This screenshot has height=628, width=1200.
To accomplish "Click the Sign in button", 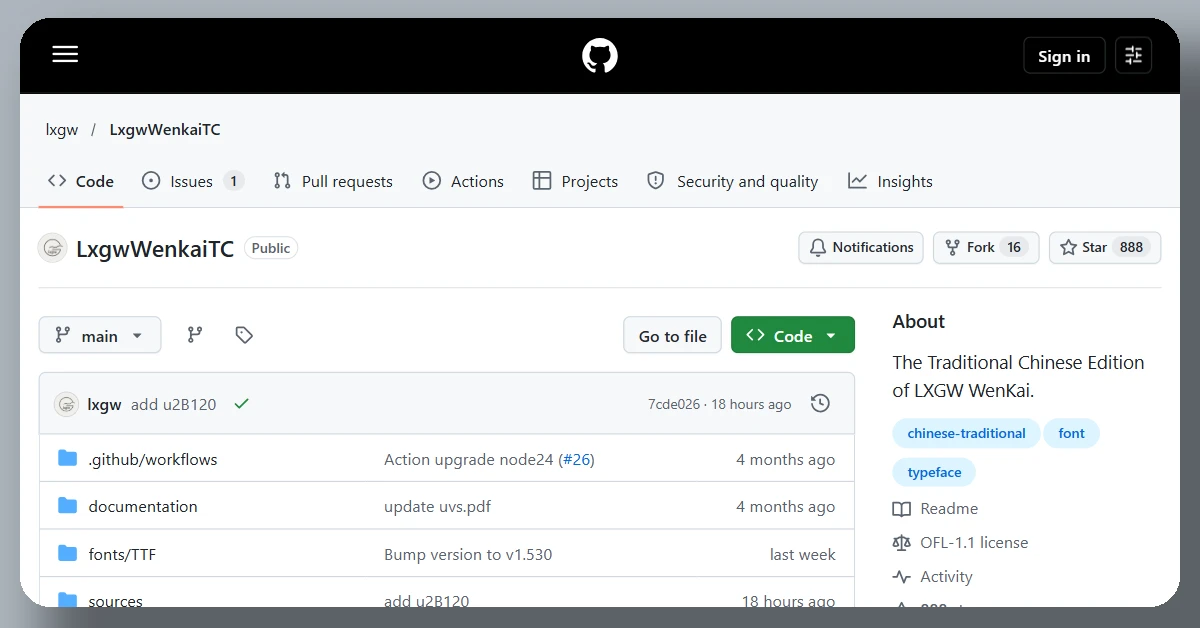I will tap(1064, 56).
